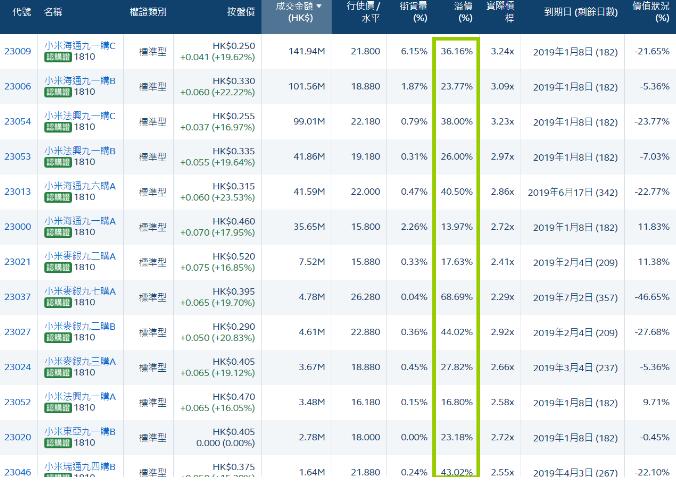Click the 68.69% premium cell
This screenshot has width=676, height=482.
pyautogui.click(x=457, y=296)
